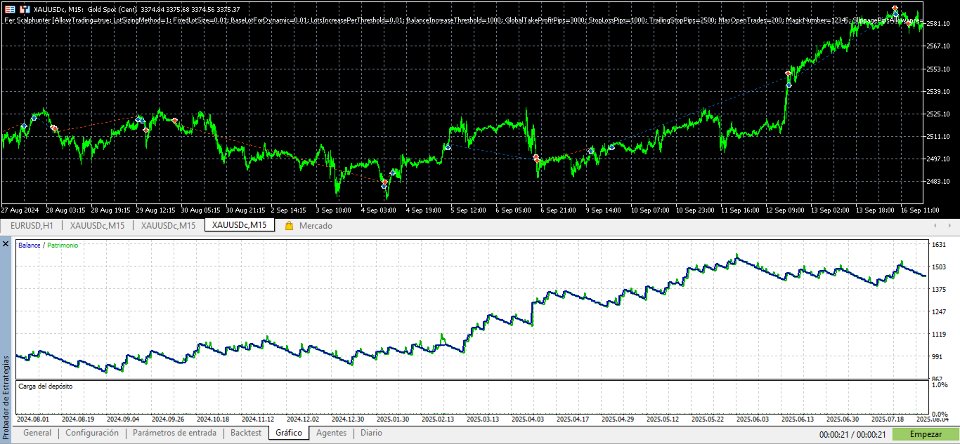Image resolution: width=960 pixels, height=444 pixels.
Task: Click the 2024.12.30 date on the balance graph
Action: (x=349, y=420)
